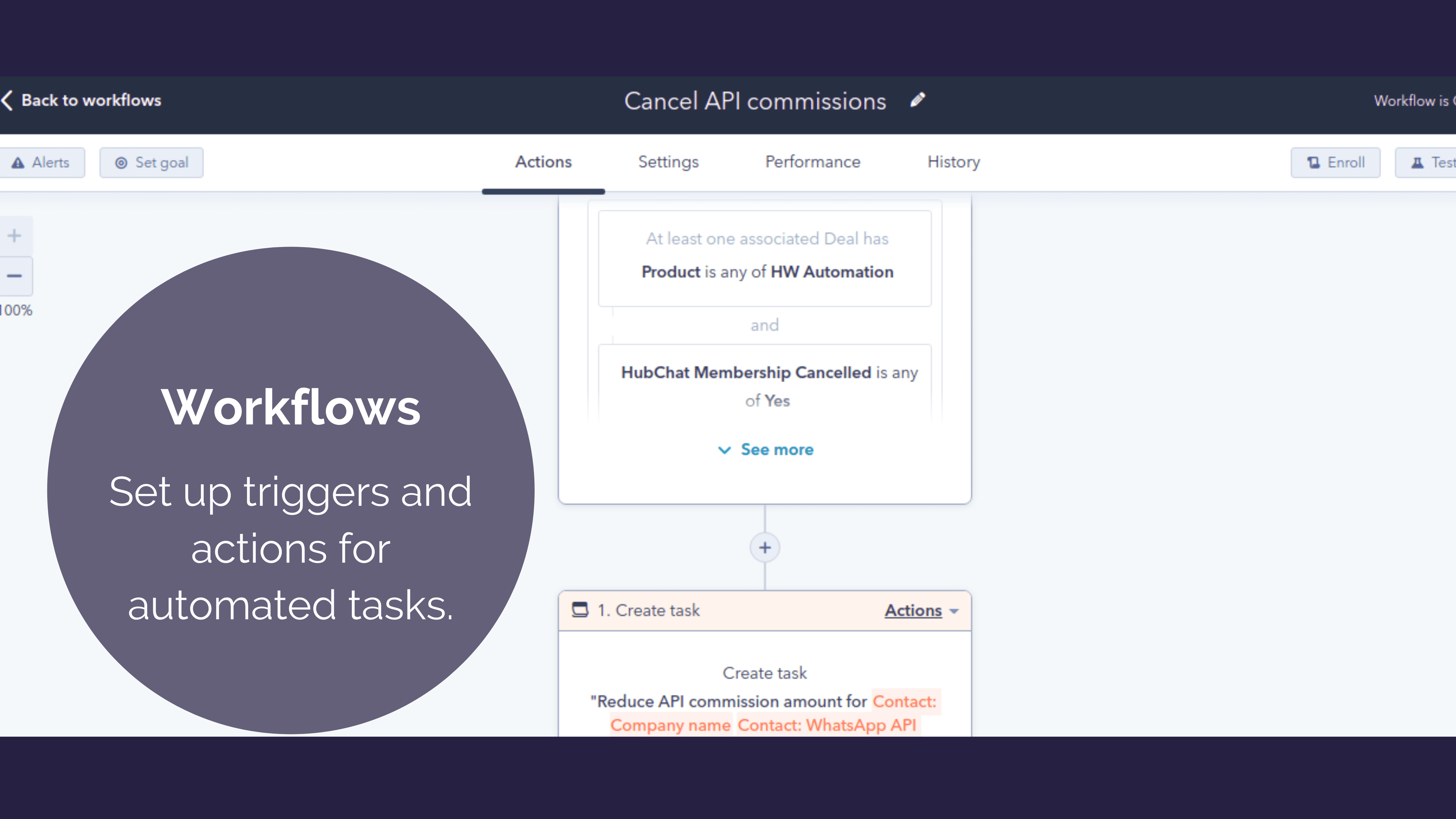Open the Performance tab
Viewport: 1456px width, 819px height.
(x=812, y=162)
